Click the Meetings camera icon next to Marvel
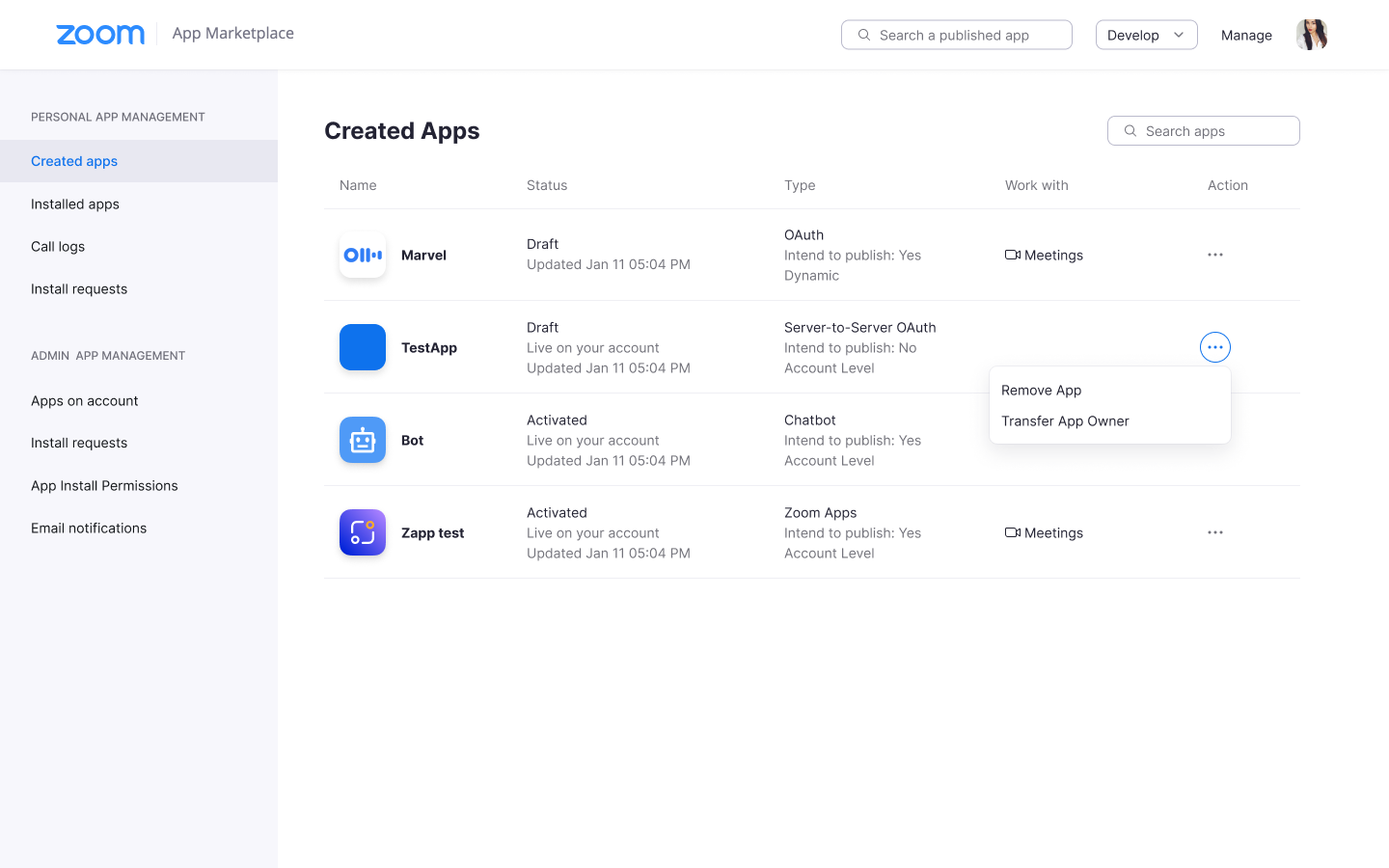1389x868 pixels. (x=1012, y=255)
